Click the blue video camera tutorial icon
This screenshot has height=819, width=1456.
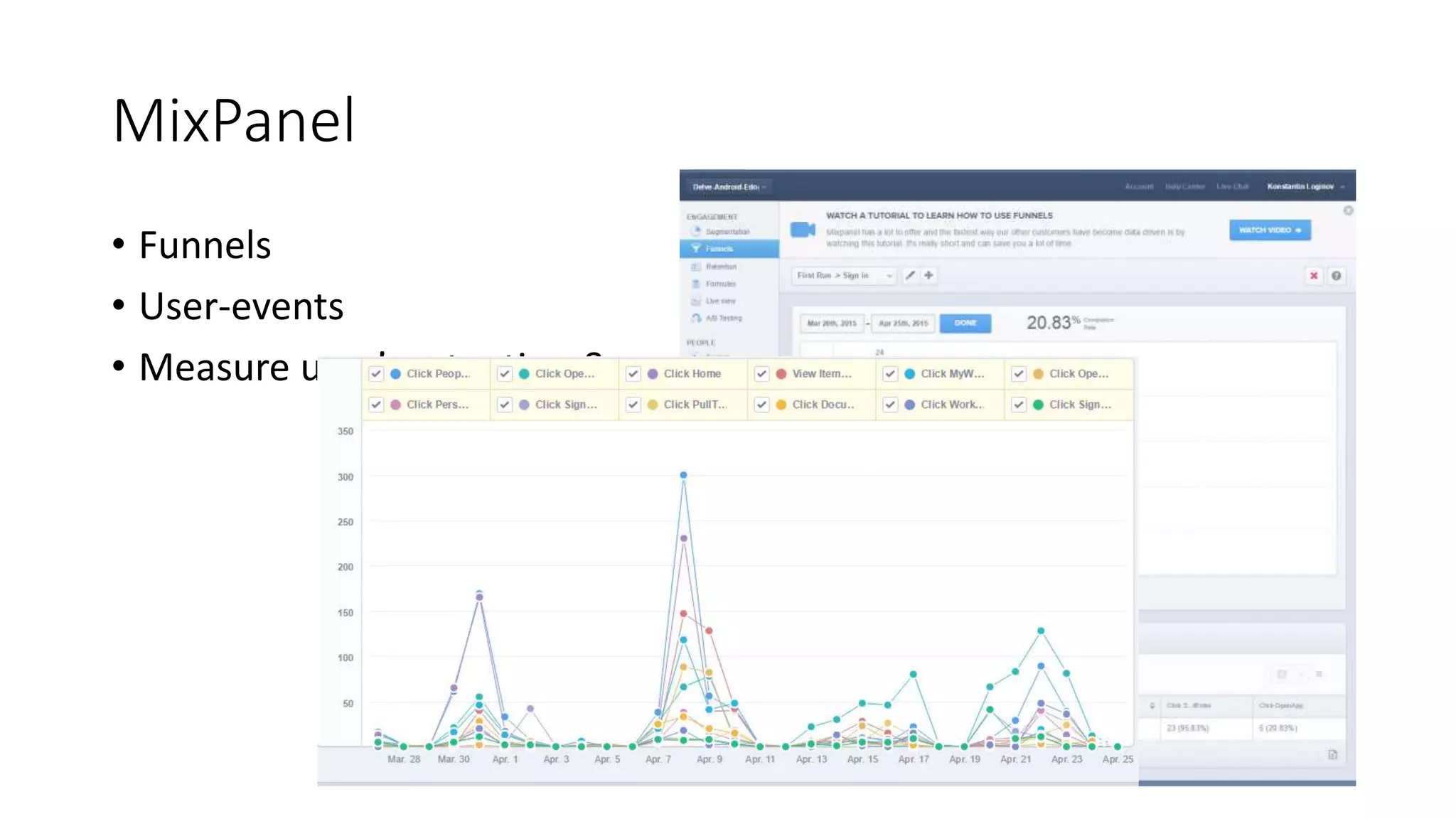(x=803, y=230)
